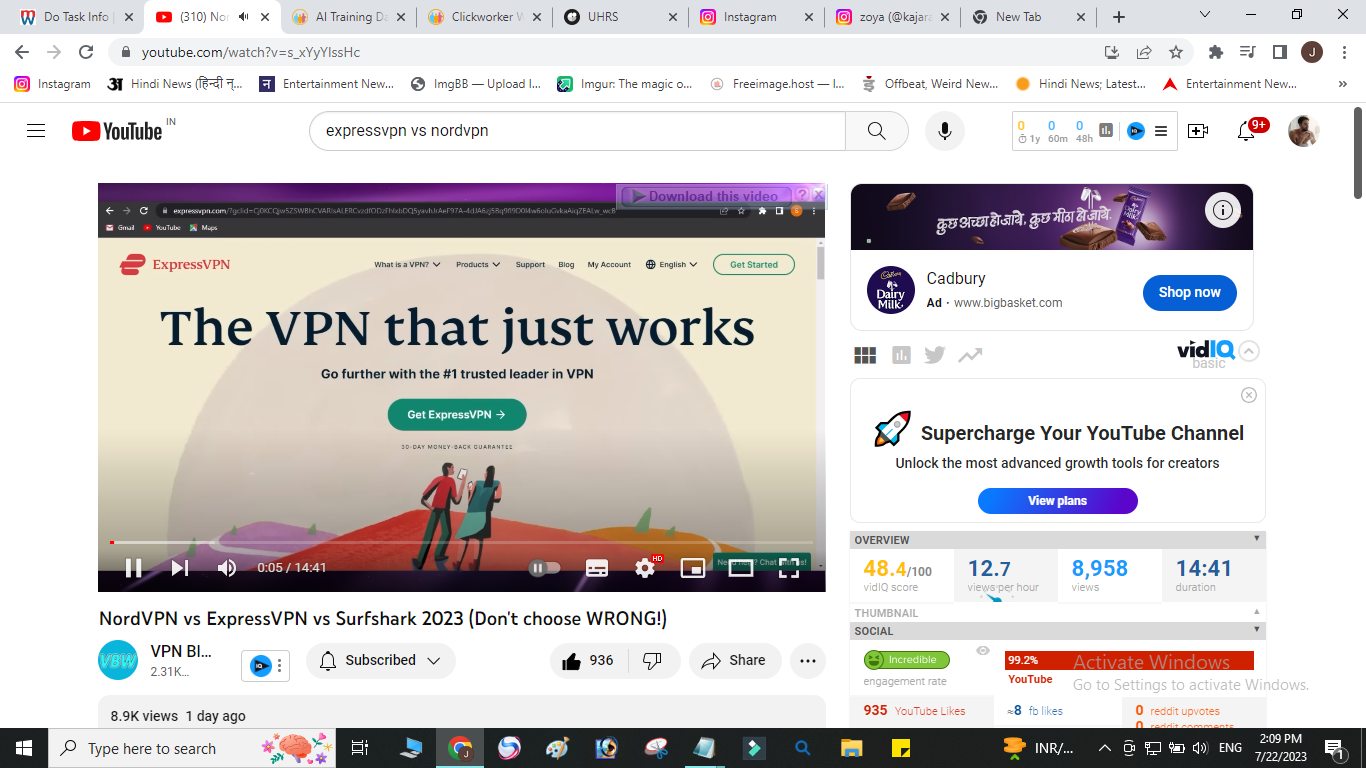Skip to the next video
The width and height of the screenshot is (1366, 768).
(180, 568)
